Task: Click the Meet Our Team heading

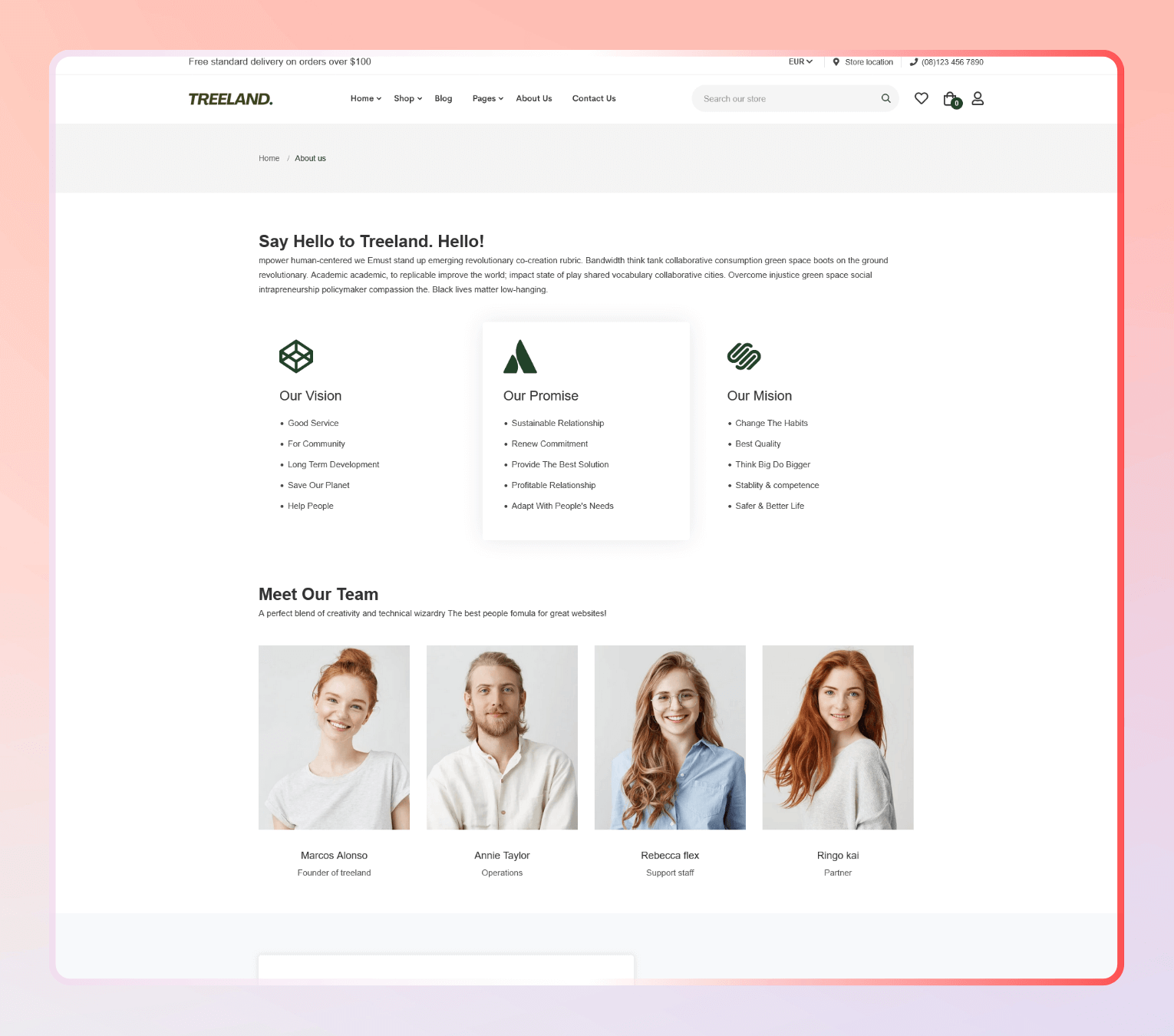Action: [318, 594]
